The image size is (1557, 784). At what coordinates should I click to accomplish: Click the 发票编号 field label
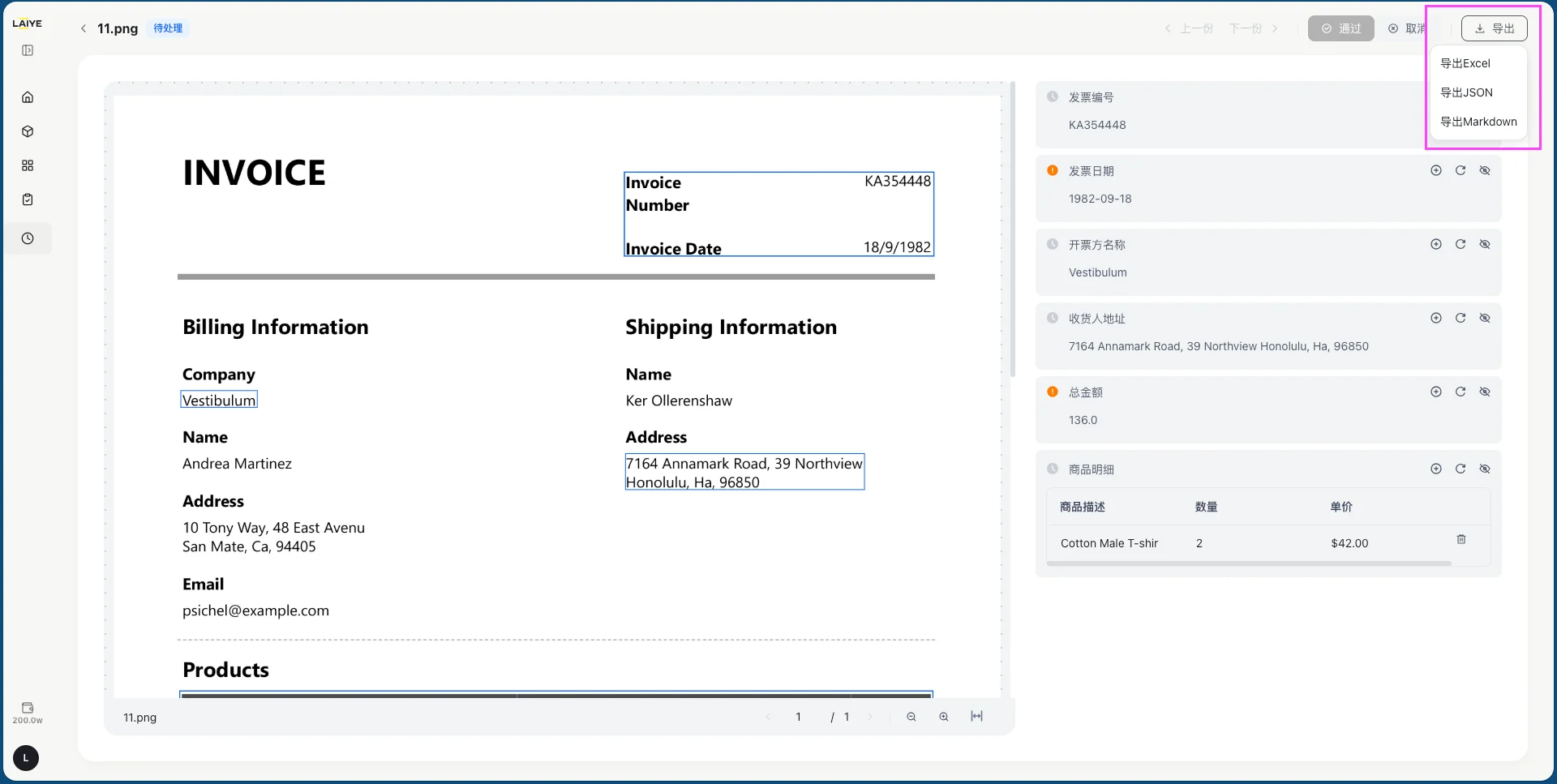[x=1091, y=97]
